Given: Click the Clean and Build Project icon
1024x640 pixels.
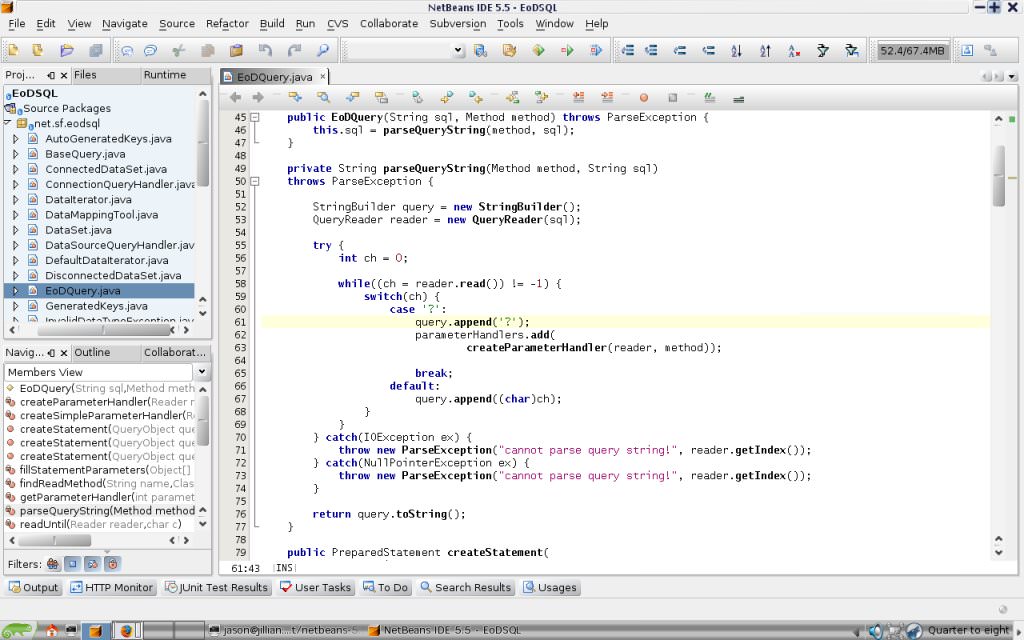Looking at the screenshot, I should pyautogui.click(x=509, y=50).
